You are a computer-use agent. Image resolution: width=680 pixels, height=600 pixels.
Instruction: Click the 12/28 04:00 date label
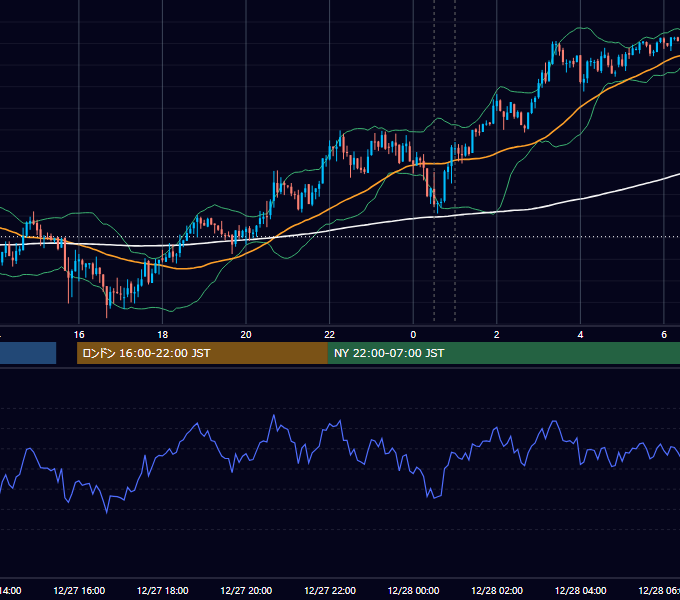(x=581, y=590)
